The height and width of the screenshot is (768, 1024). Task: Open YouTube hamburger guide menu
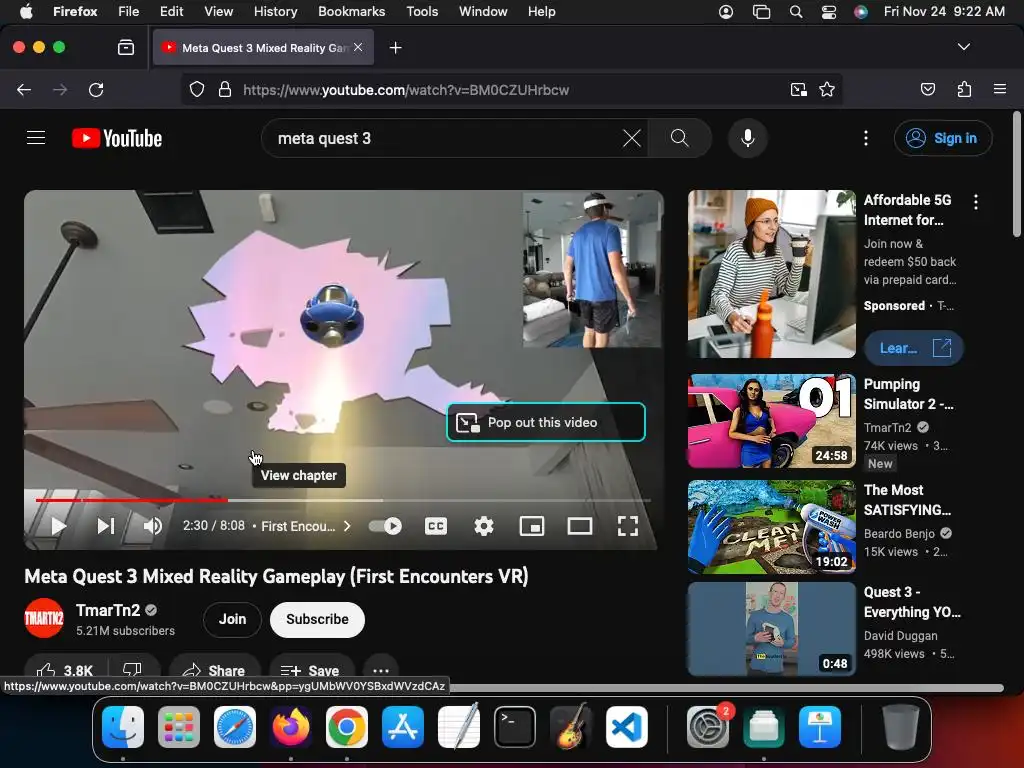[36, 138]
